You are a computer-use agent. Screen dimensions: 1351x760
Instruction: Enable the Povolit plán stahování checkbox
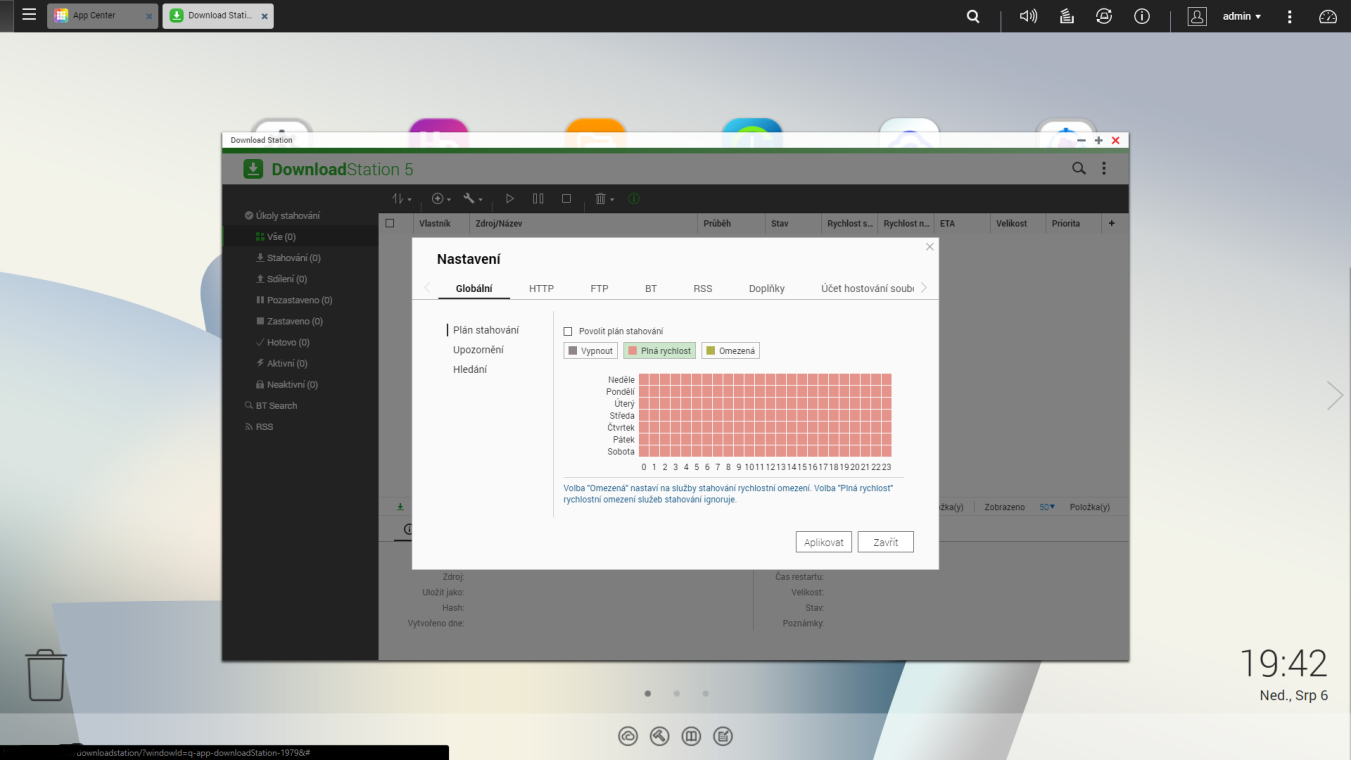click(568, 331)
